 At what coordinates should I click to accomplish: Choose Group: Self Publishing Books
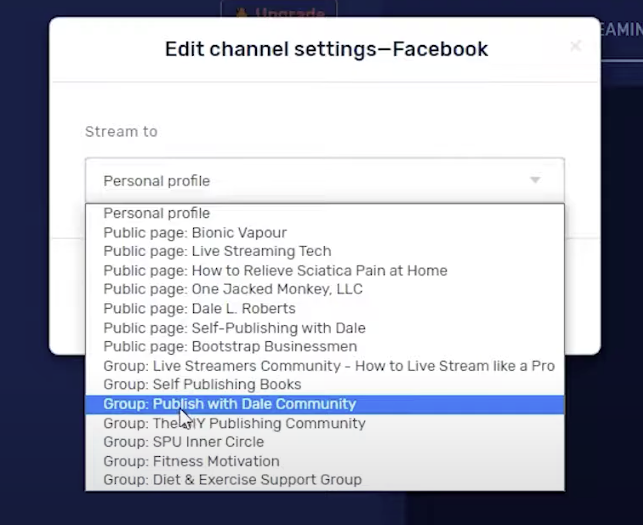[325, 384]
